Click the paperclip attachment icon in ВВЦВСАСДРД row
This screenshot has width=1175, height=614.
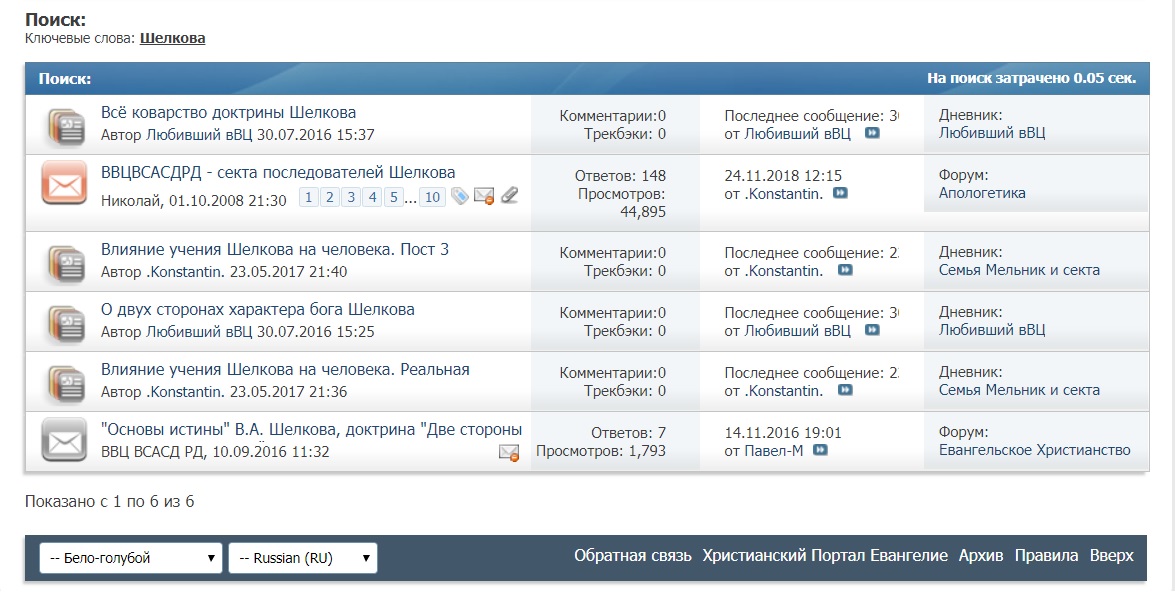tap(509, 197)
